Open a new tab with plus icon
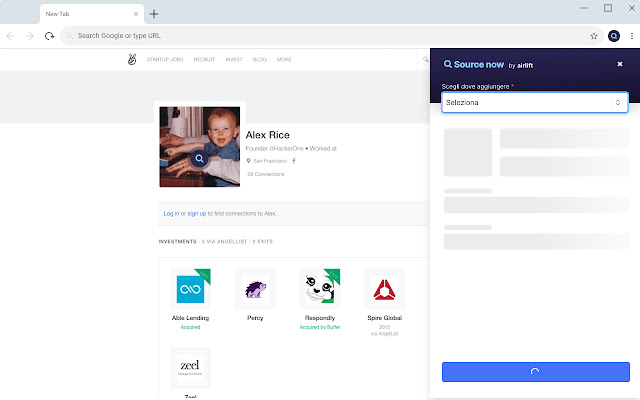640x400 pixels. pyautogui.click(x=154, y=14)
